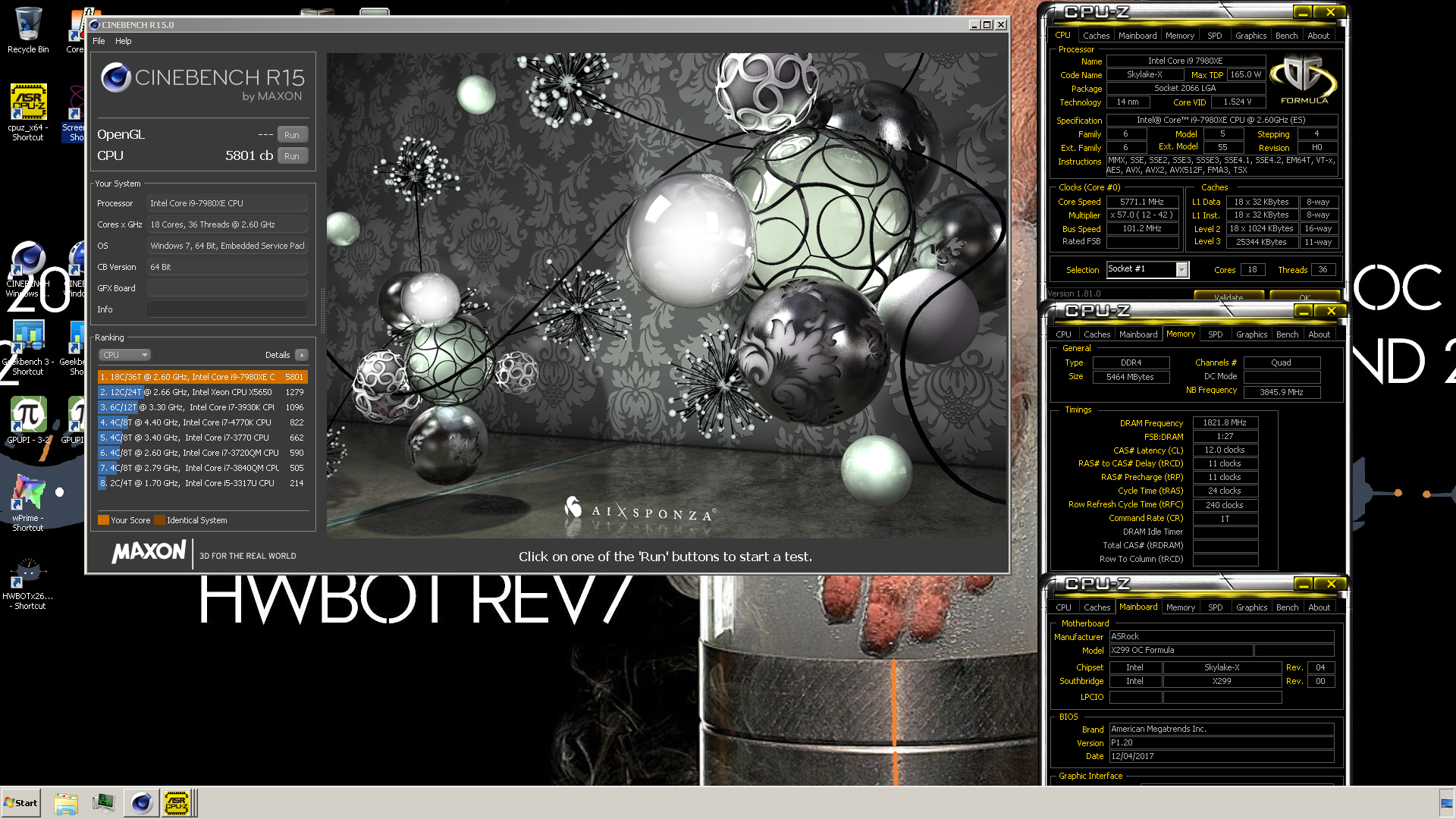Viewport: 1456px width, 819px height.
Task: Switch to Cinebench via its taskbar icon
Action: (141, 803)
